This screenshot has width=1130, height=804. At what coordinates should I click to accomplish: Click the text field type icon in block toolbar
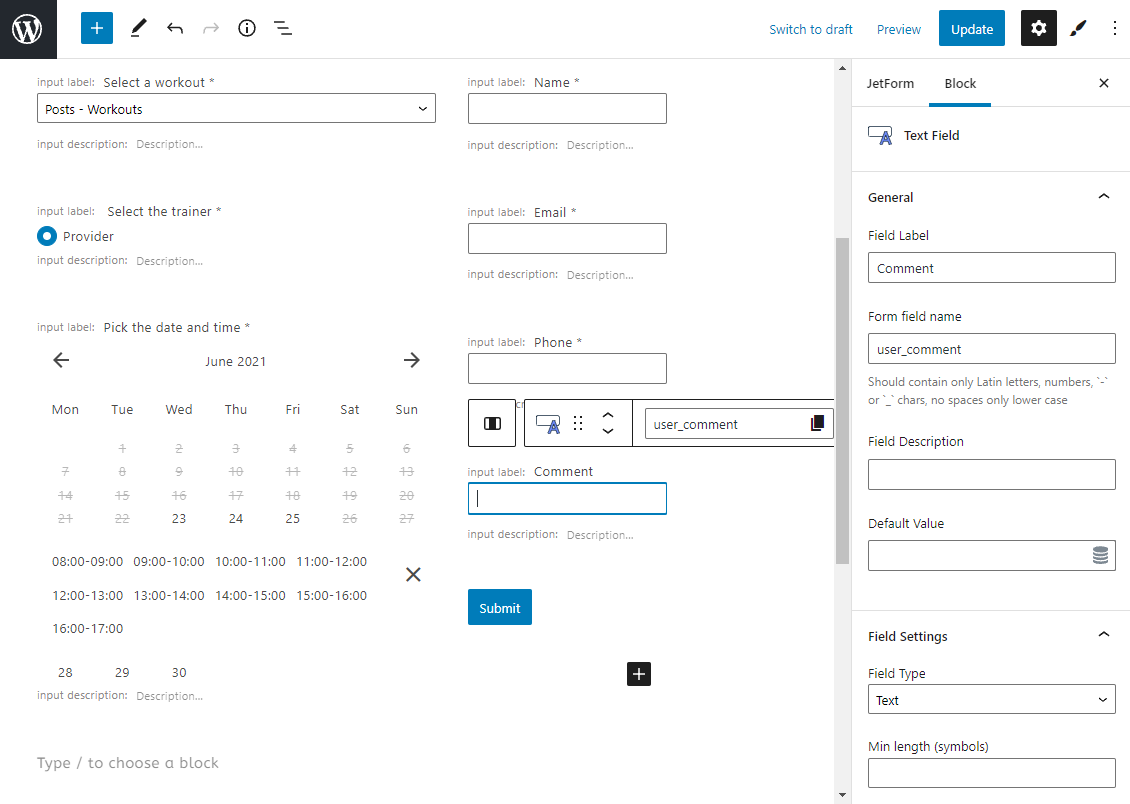(548, 424)
